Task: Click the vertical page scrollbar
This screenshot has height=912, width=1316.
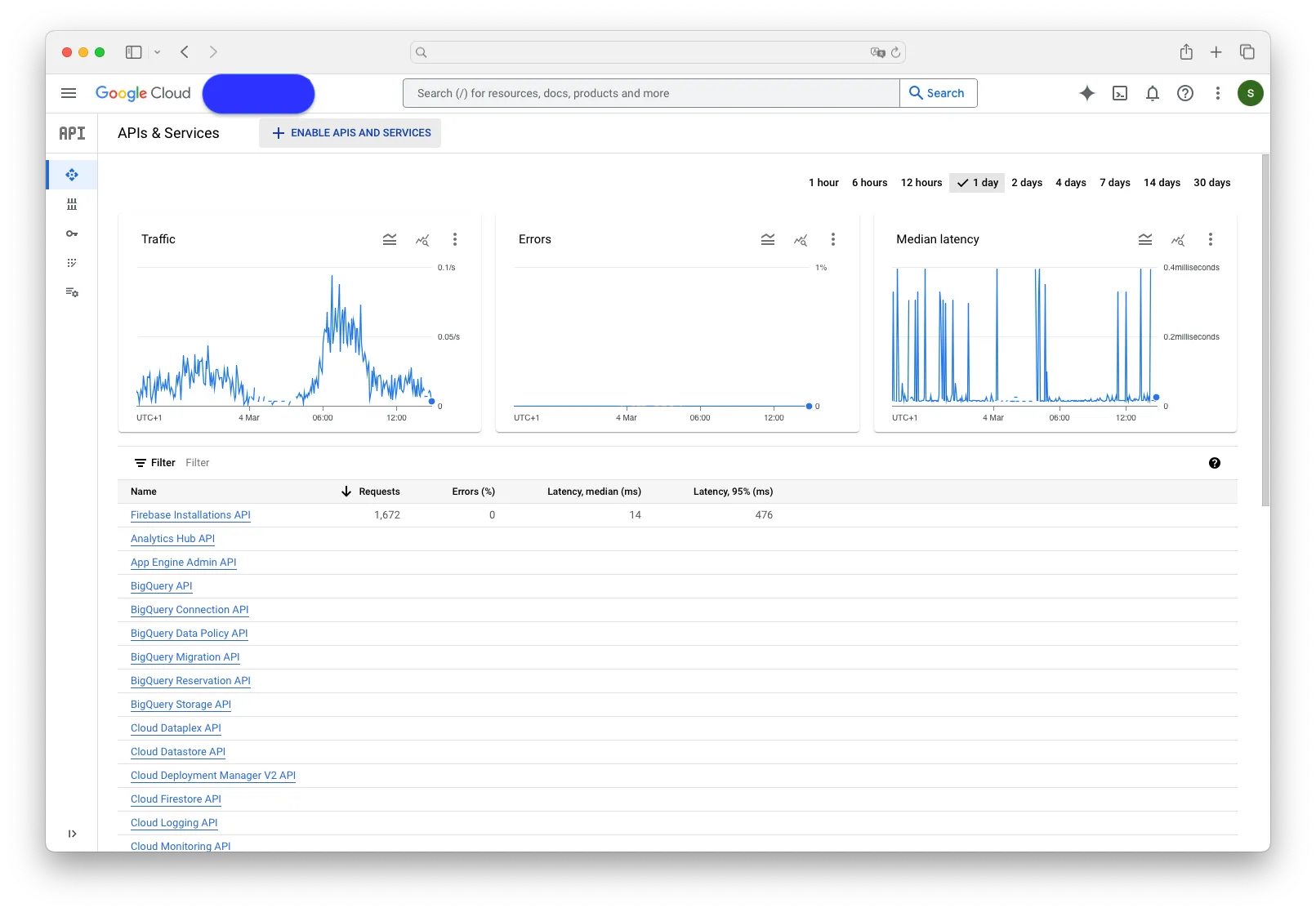Action: tap(1265, 331)
